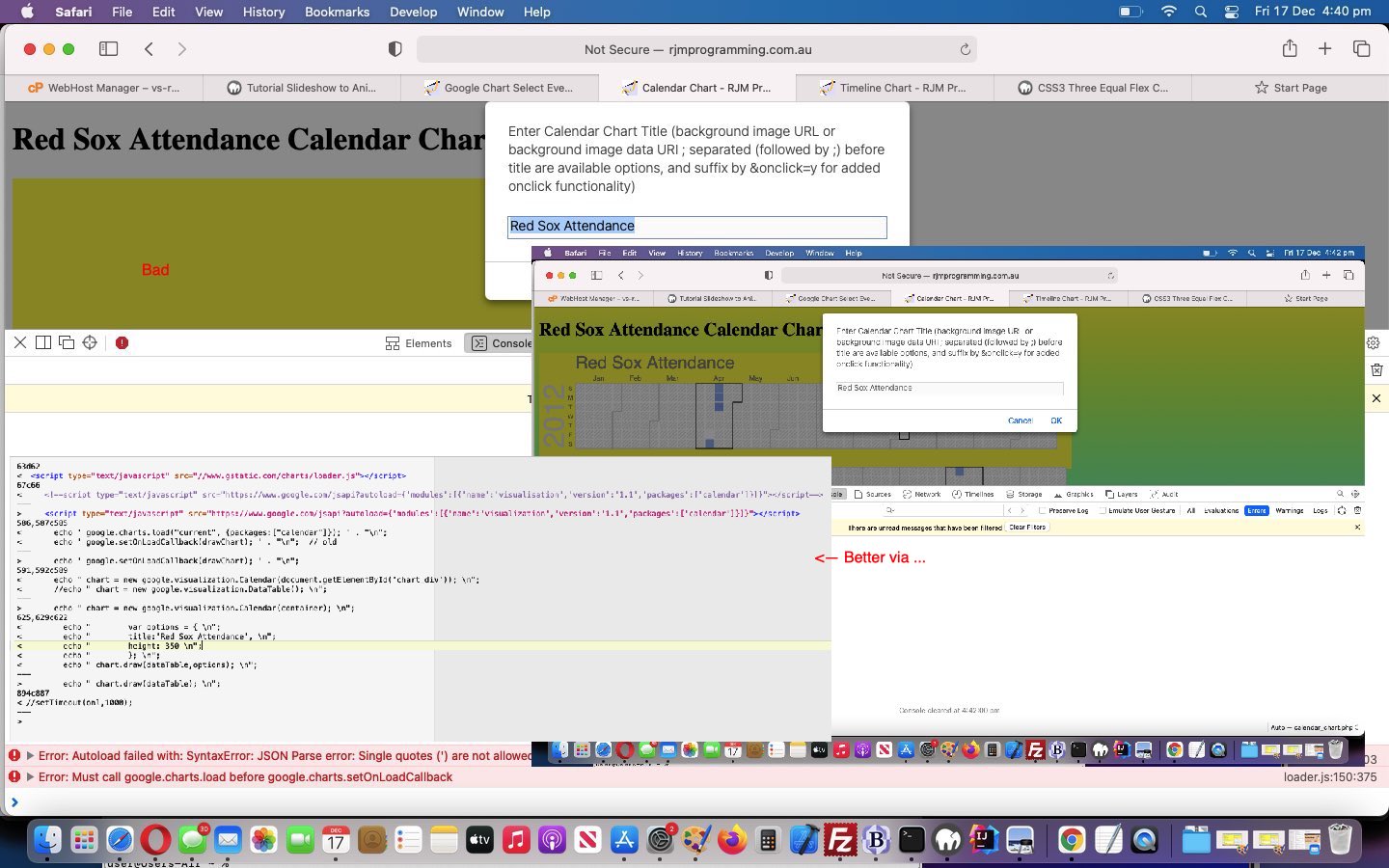Image resolution: width=1389 pixels, height=868 pixels.
Task: Open Google Chrome from the Dock
Action: pos(1071,840)
